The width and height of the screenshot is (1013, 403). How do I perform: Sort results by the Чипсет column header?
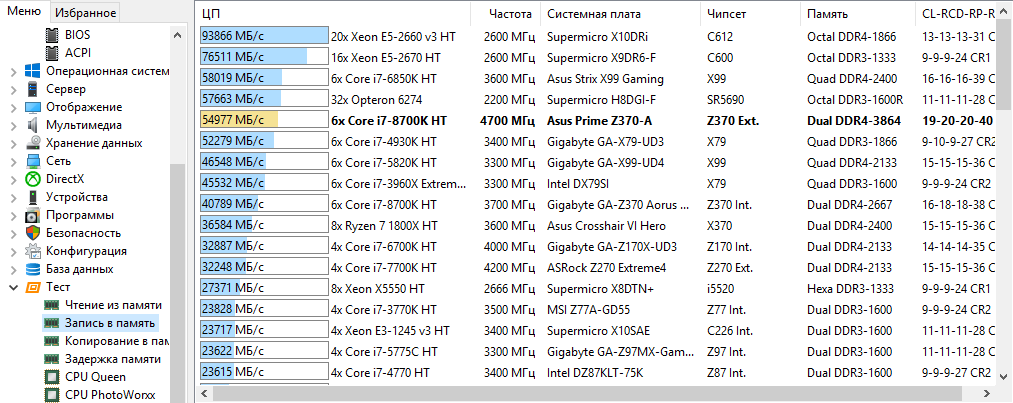[726, 14]
